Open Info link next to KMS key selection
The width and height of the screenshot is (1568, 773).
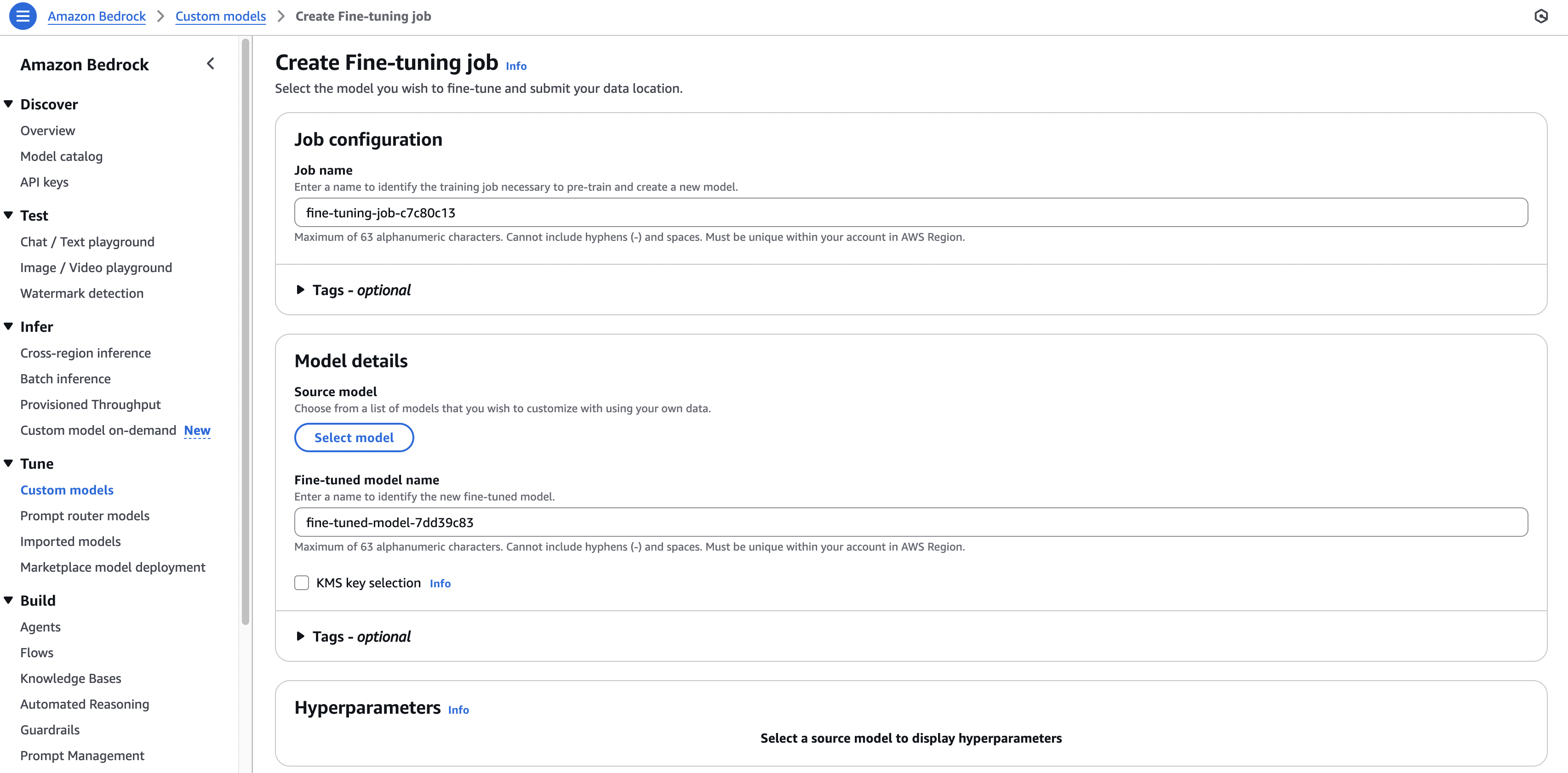[440, 583]
